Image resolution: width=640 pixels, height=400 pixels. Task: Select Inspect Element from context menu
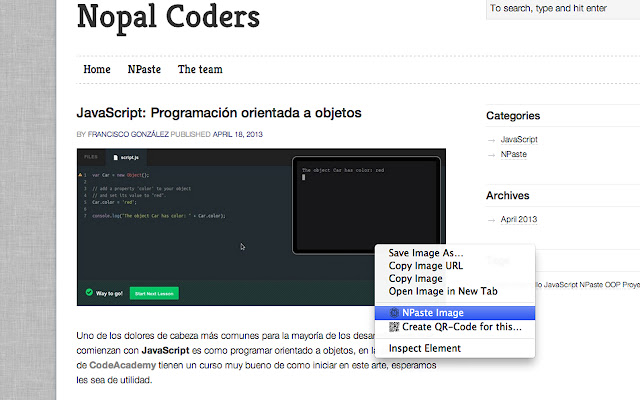pos(455,348)
